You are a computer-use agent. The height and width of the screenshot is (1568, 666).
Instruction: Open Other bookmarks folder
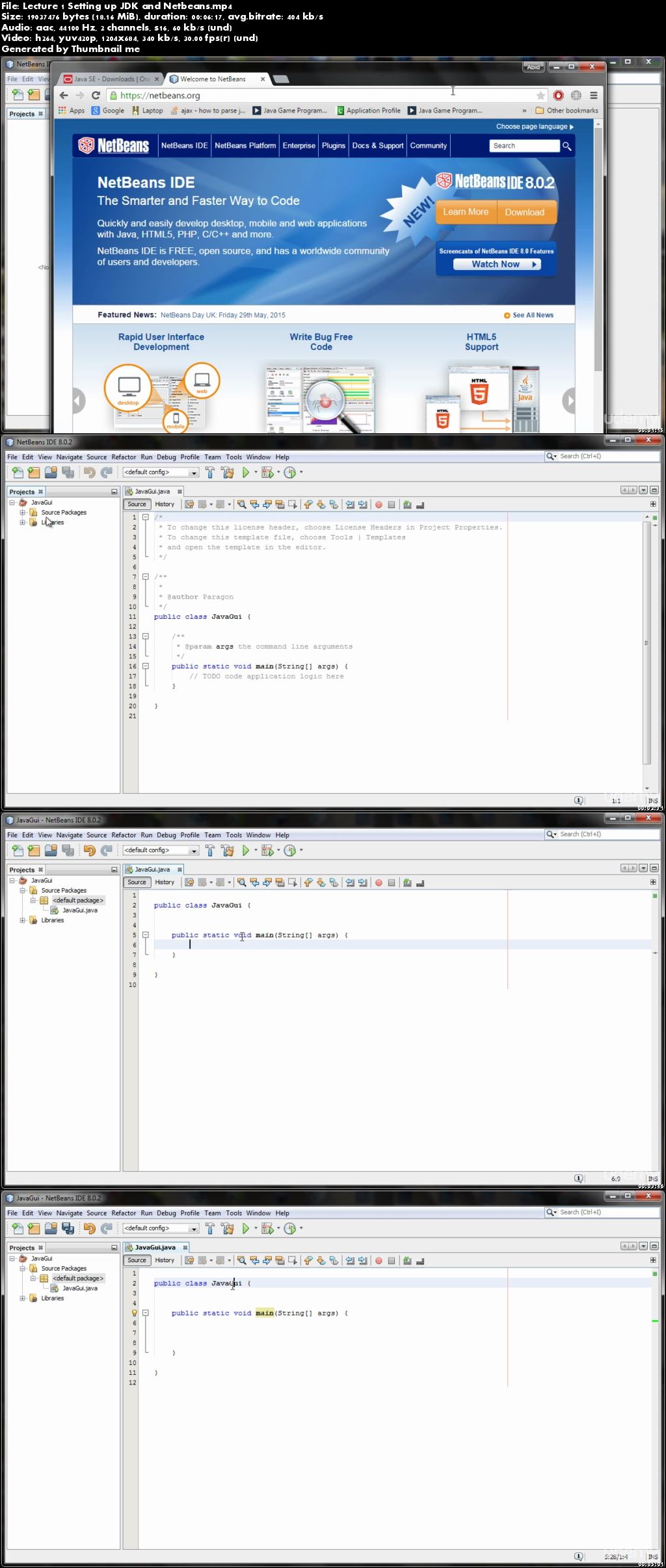point(566,111)
